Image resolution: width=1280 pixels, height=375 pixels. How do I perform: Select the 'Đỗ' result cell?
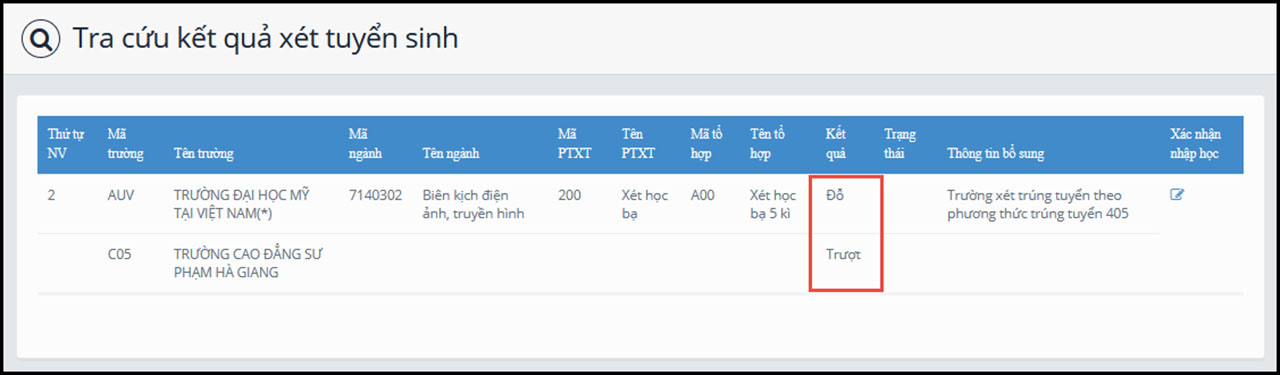pos(835,195)
